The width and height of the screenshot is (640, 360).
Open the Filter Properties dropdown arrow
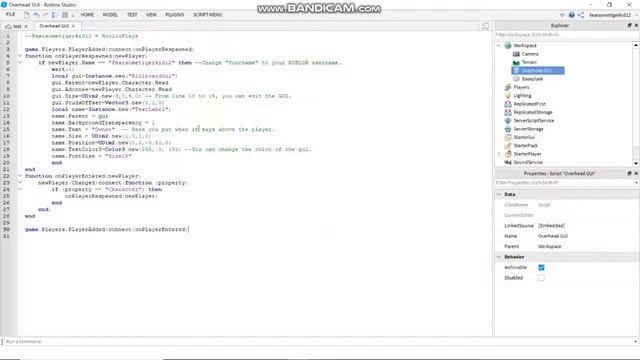(636, 183)
